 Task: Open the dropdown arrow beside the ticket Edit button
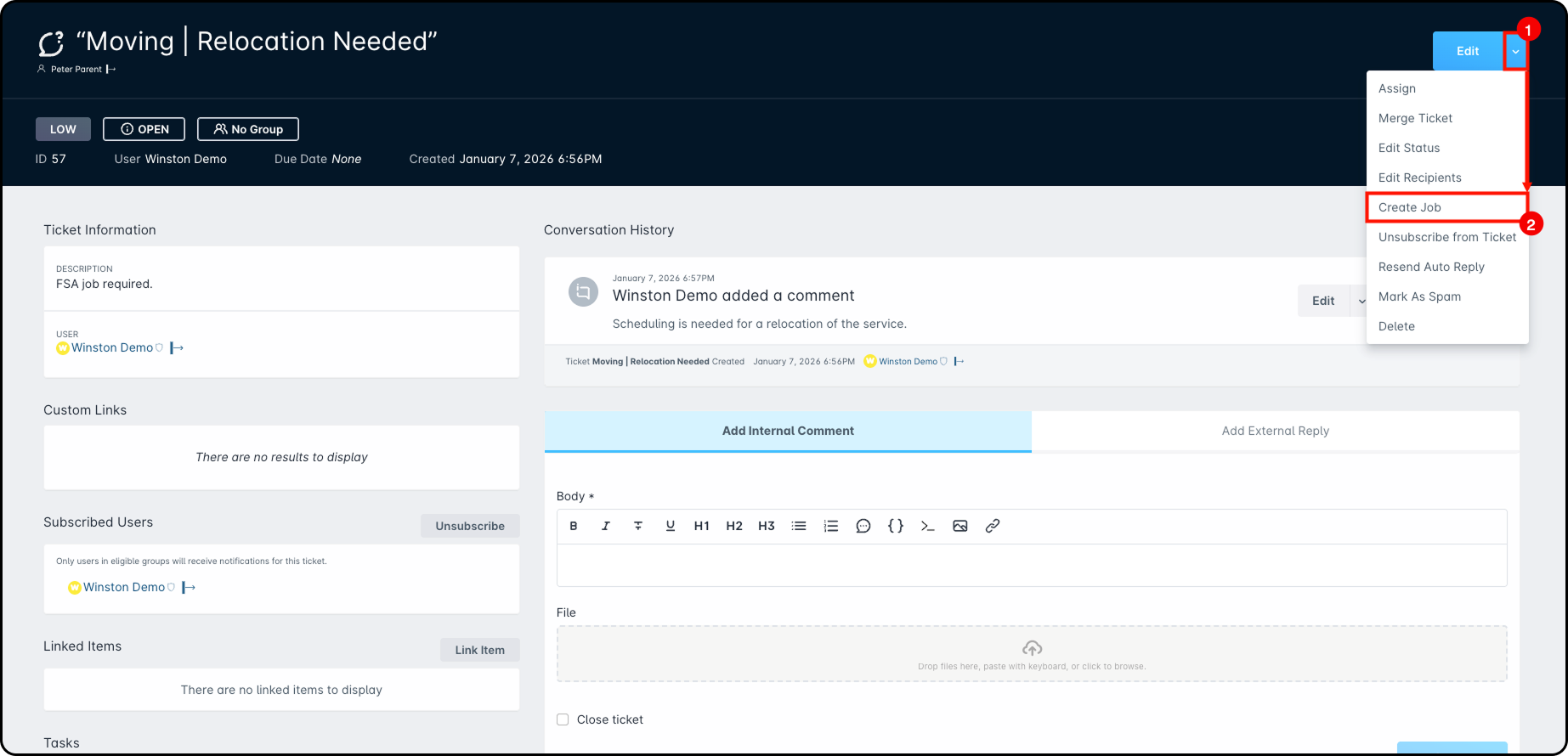click(1515, 52)
